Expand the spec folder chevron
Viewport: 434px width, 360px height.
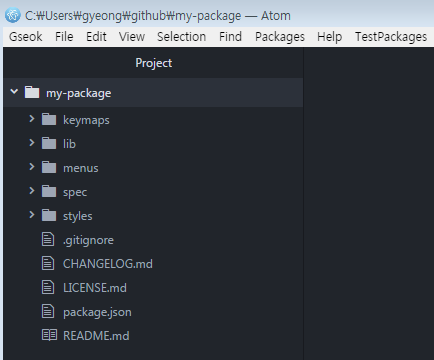point(32,191)
